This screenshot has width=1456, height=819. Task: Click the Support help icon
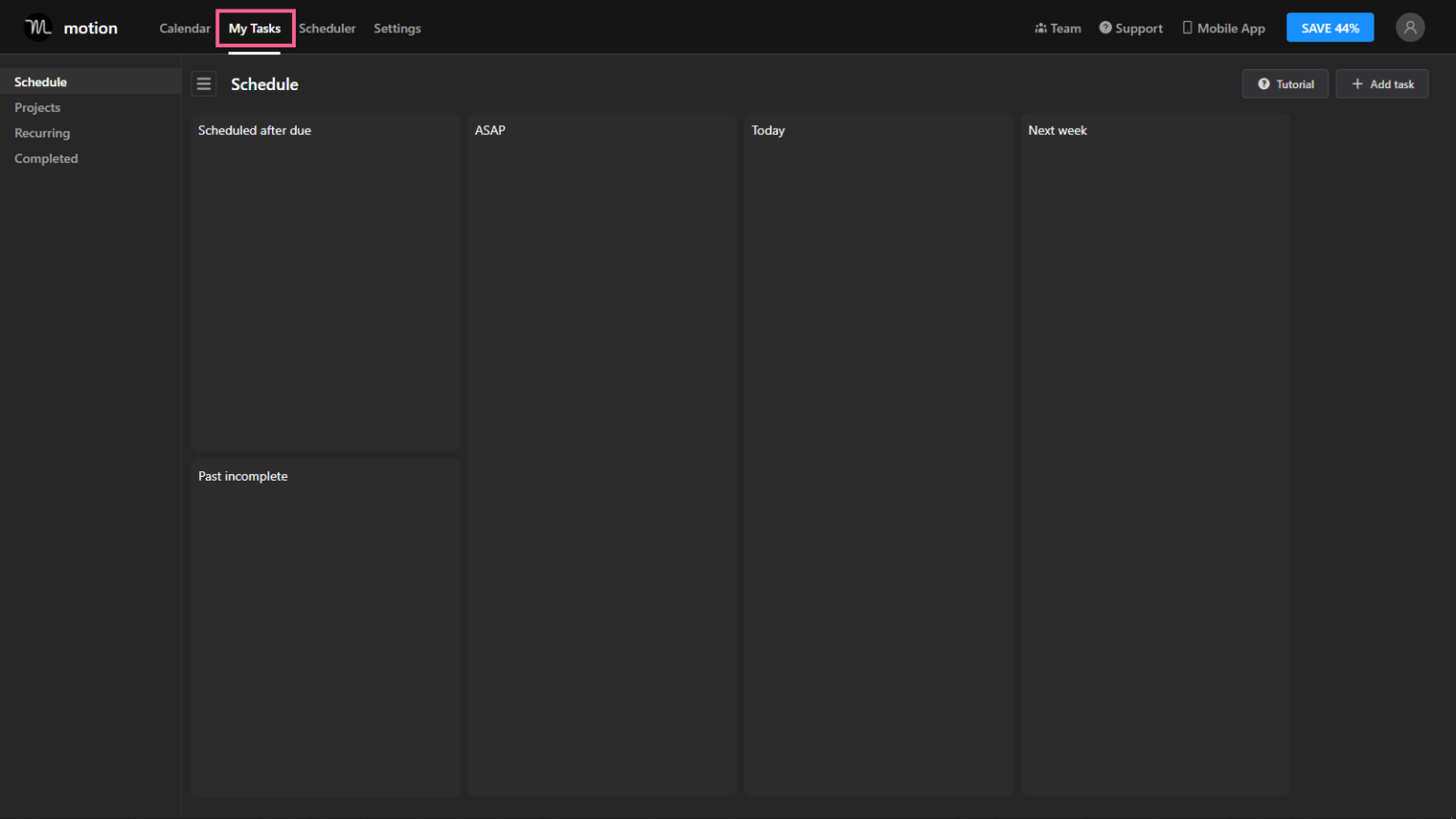click(1107, 27)
